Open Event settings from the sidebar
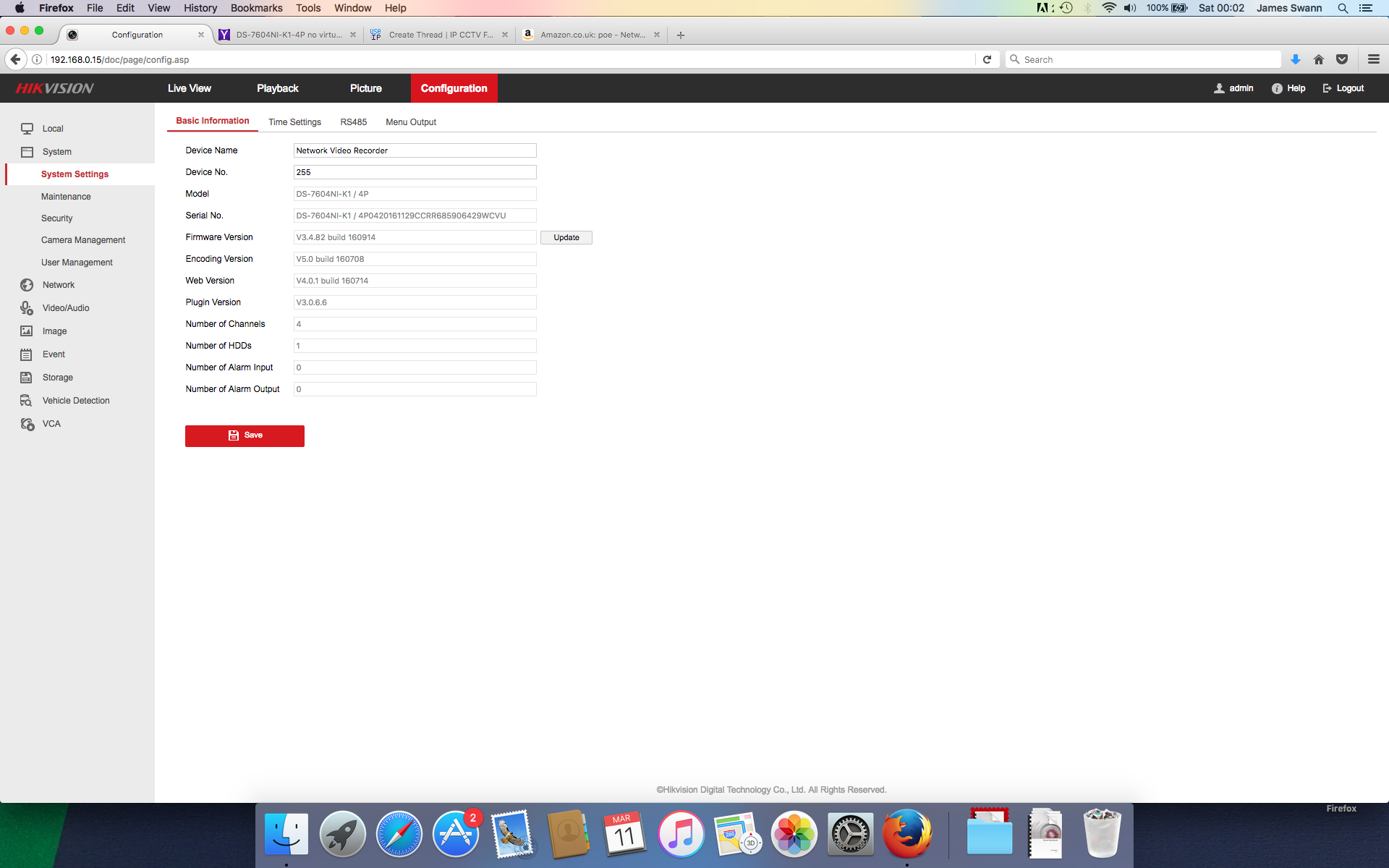1389x868 pixels. tap(52, 354)
